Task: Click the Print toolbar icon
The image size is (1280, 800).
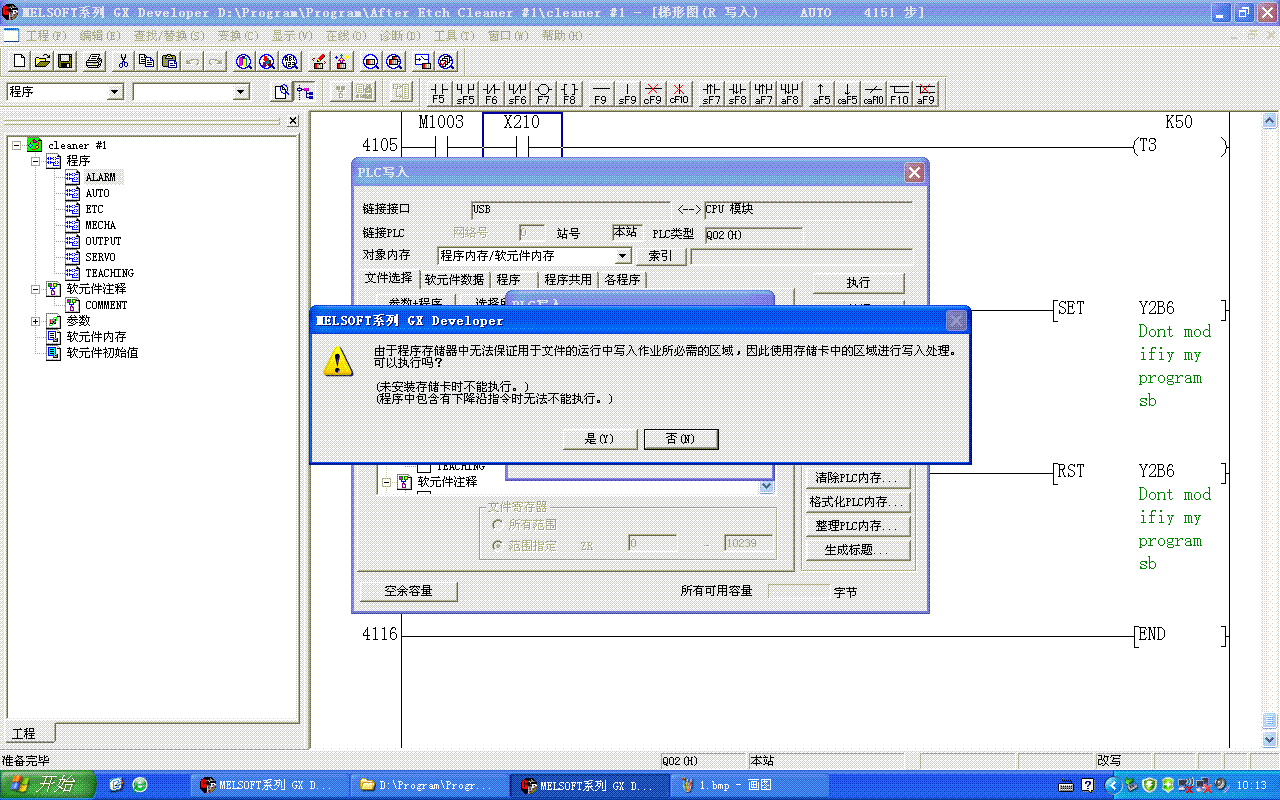Action: (94, 61)
